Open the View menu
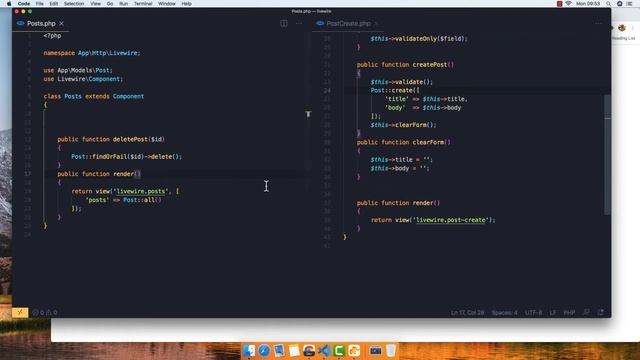The height and width of the screenshot is (360, 640). 96,4
